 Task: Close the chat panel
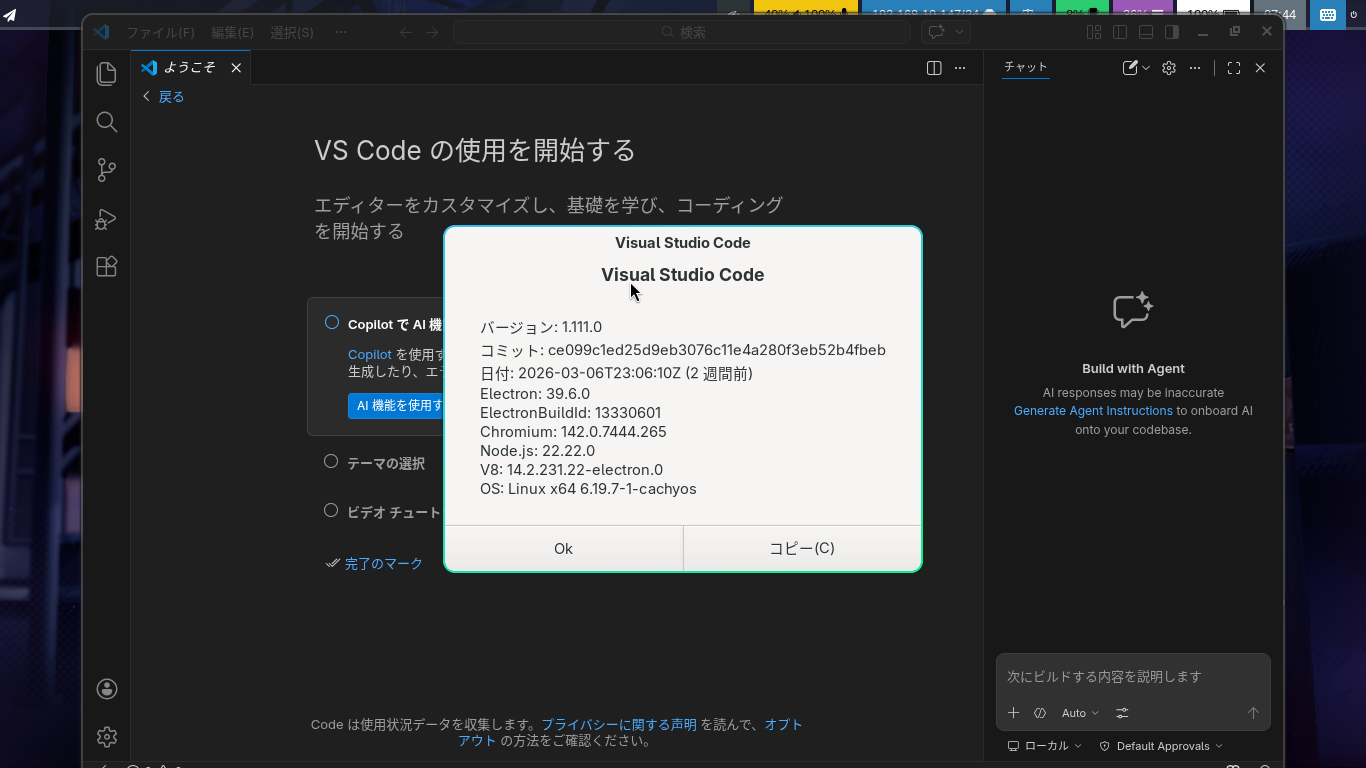pos(1260,68)
